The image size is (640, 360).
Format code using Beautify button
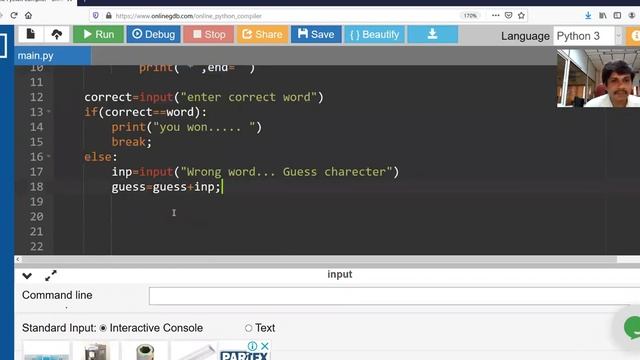tap(374, 34)
